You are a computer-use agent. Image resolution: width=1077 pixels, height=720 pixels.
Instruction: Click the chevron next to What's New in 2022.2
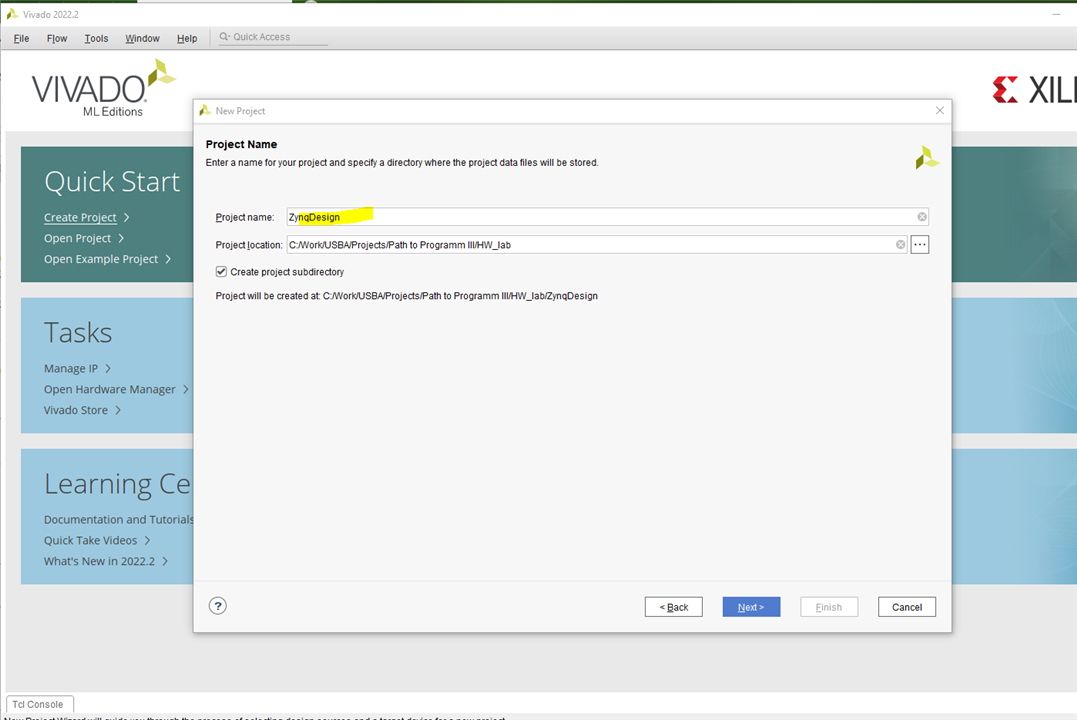[165, 561]
